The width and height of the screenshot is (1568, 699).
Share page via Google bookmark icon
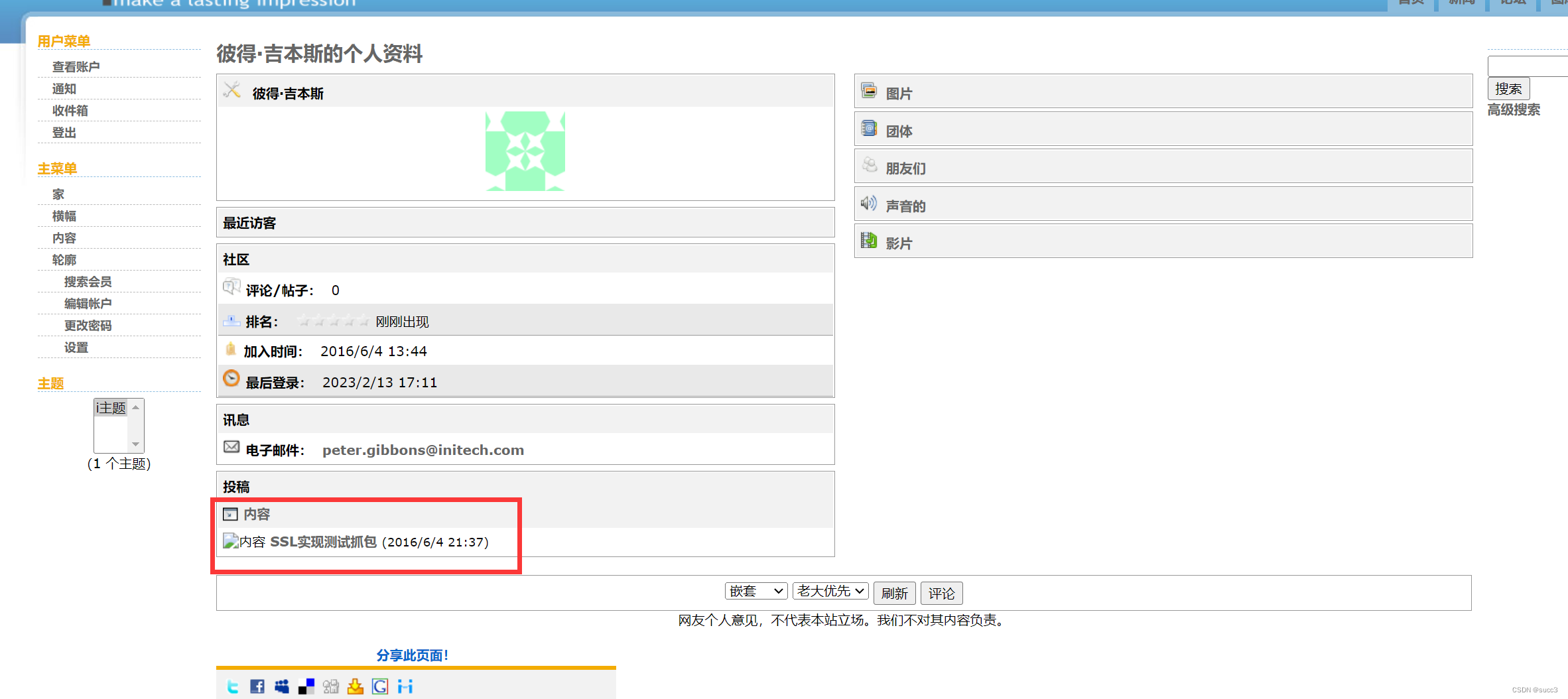point(380,686)
